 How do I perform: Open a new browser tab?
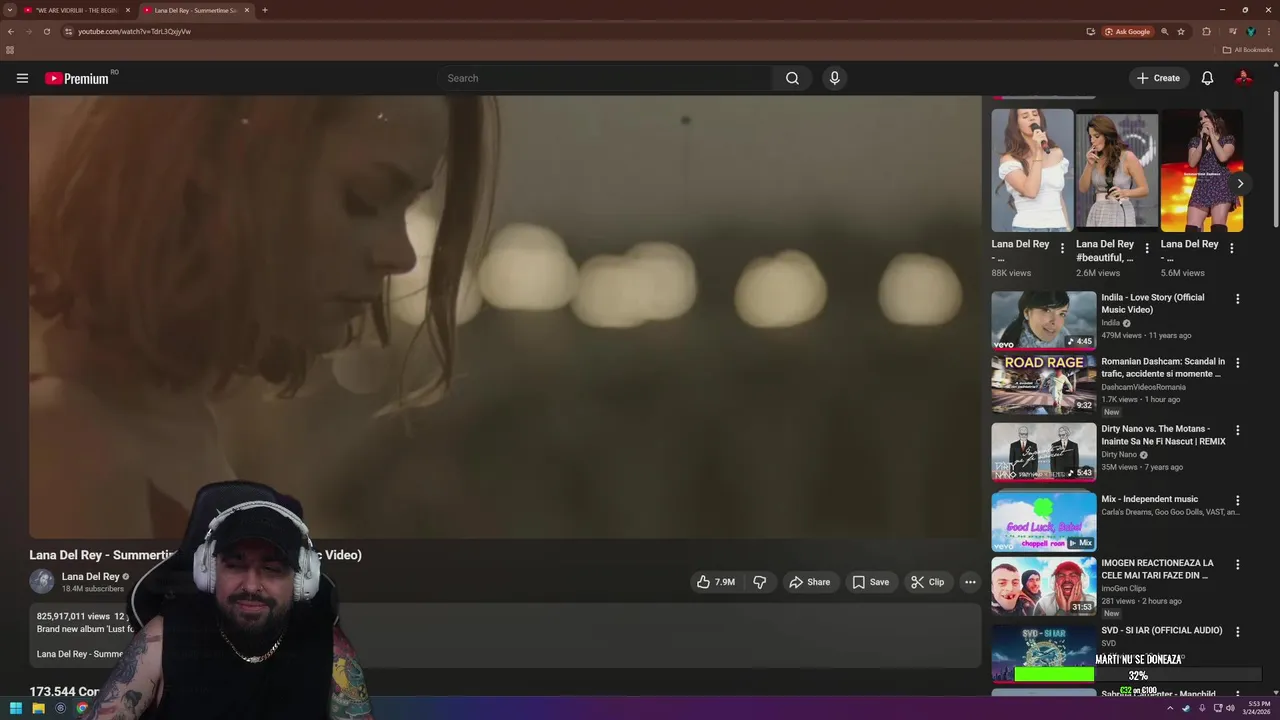[264, 10]
